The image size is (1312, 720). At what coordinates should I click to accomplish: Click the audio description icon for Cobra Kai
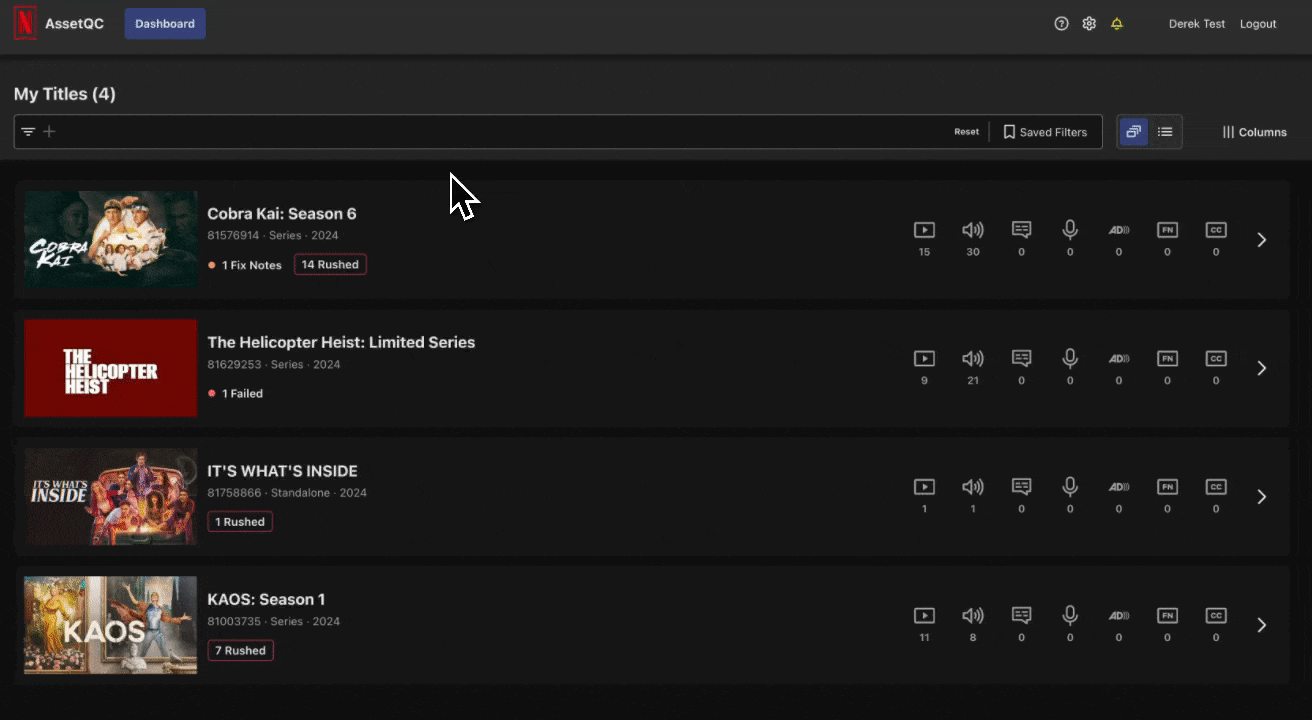(x=1119, y=230)
